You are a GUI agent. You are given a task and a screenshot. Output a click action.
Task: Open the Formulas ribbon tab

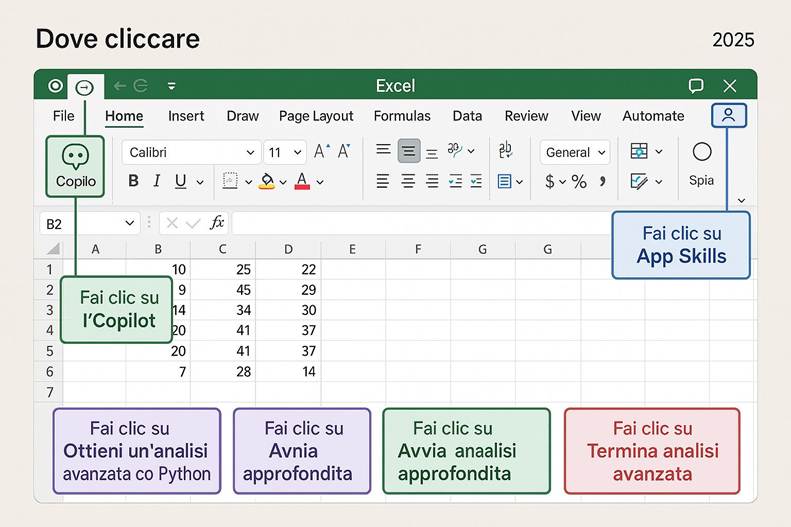click(x=402, y=116)
